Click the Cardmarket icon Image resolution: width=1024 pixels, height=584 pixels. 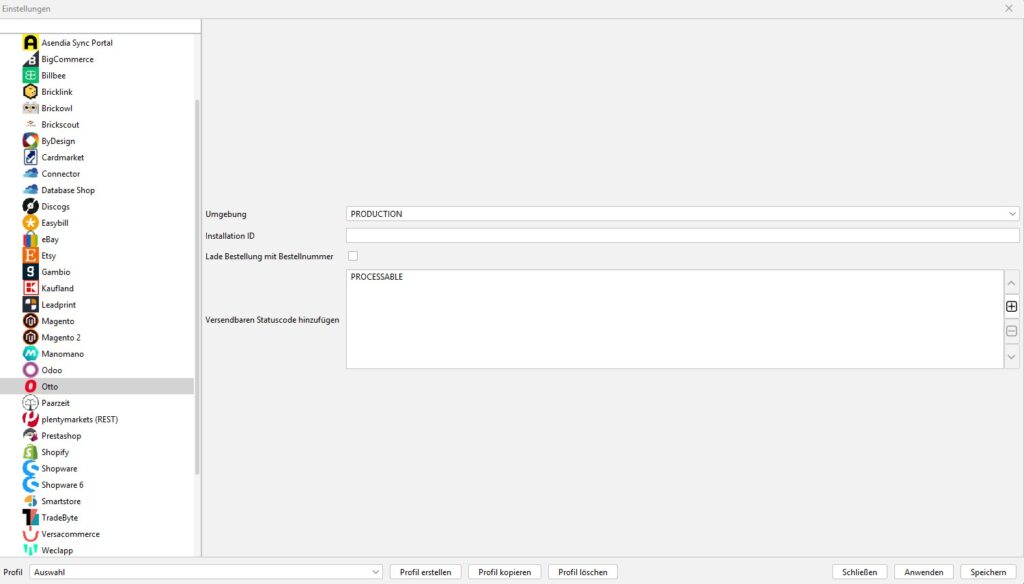coord(31,157)
